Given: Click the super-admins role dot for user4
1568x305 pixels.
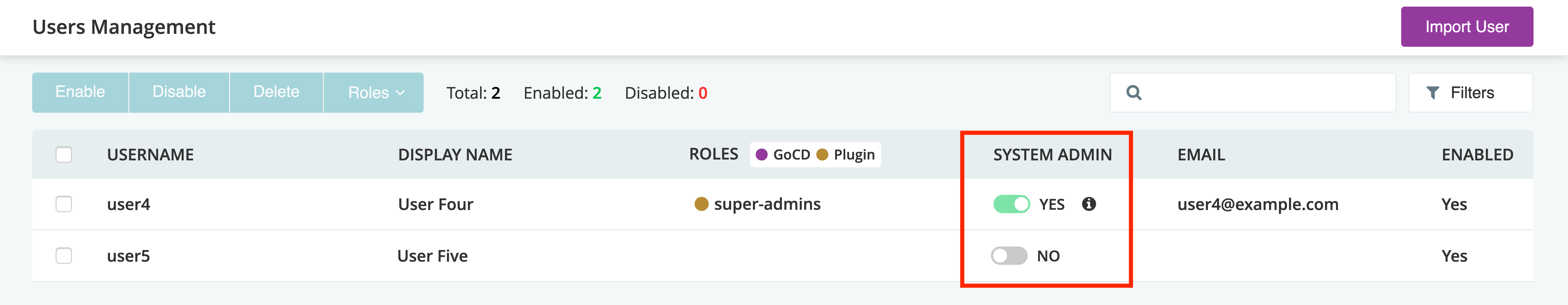Looking at the screenshot, I should pos(701,204).
